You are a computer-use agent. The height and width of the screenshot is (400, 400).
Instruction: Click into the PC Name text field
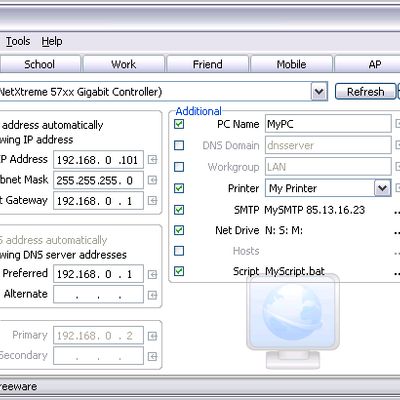[x=328, y=124]
